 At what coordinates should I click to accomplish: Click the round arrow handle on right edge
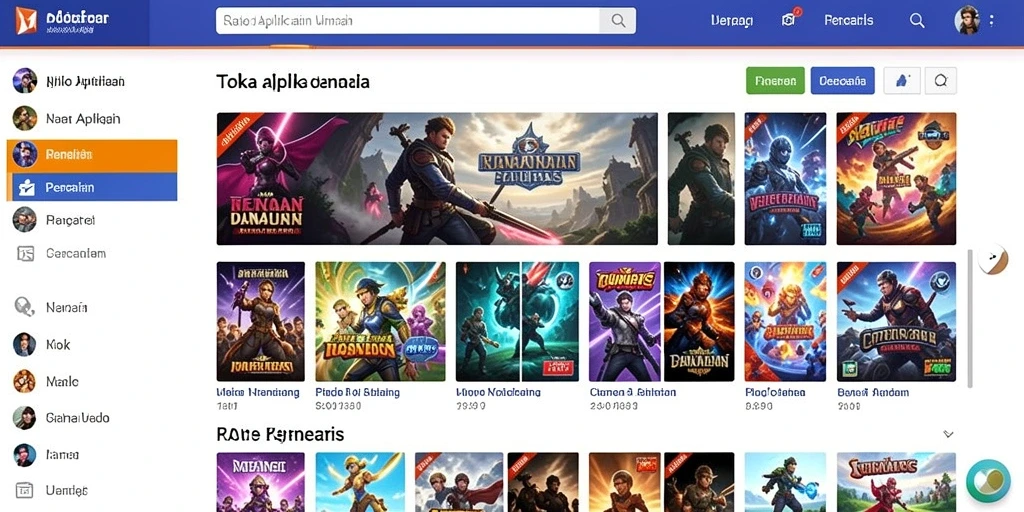[993, 259]
